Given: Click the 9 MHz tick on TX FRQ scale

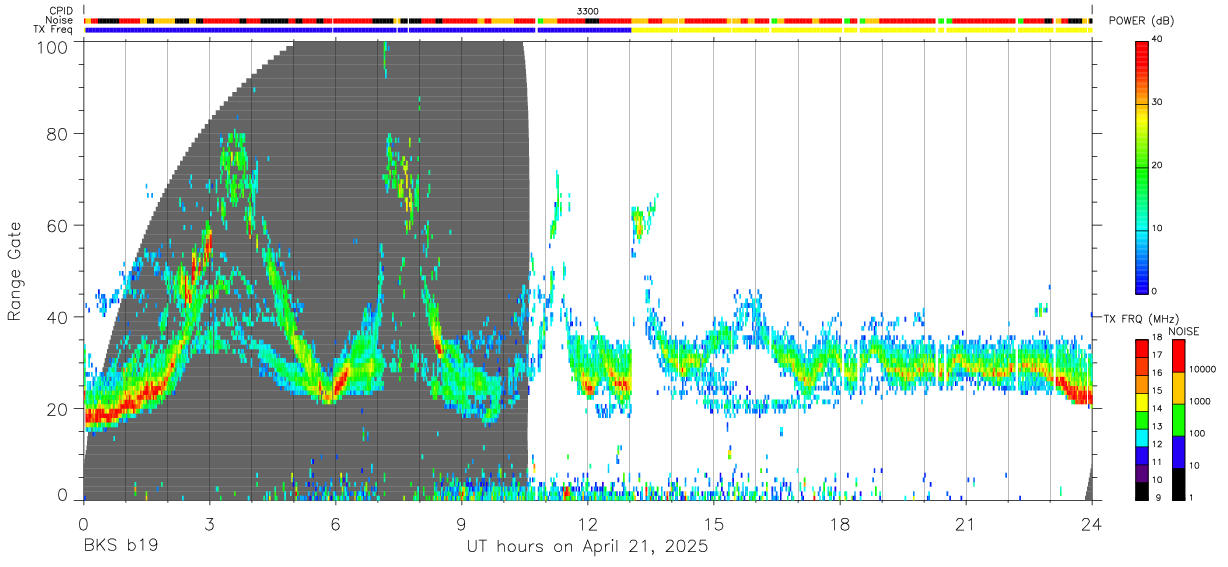Looking at the screenshot, I should pyautogui.click(x=1159, y=497).
